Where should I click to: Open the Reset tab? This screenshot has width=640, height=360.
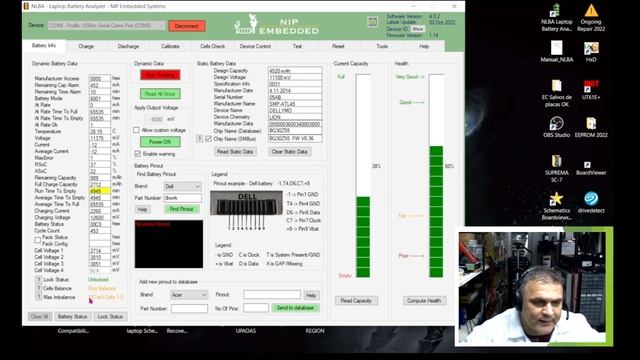[x=338, y=46]
